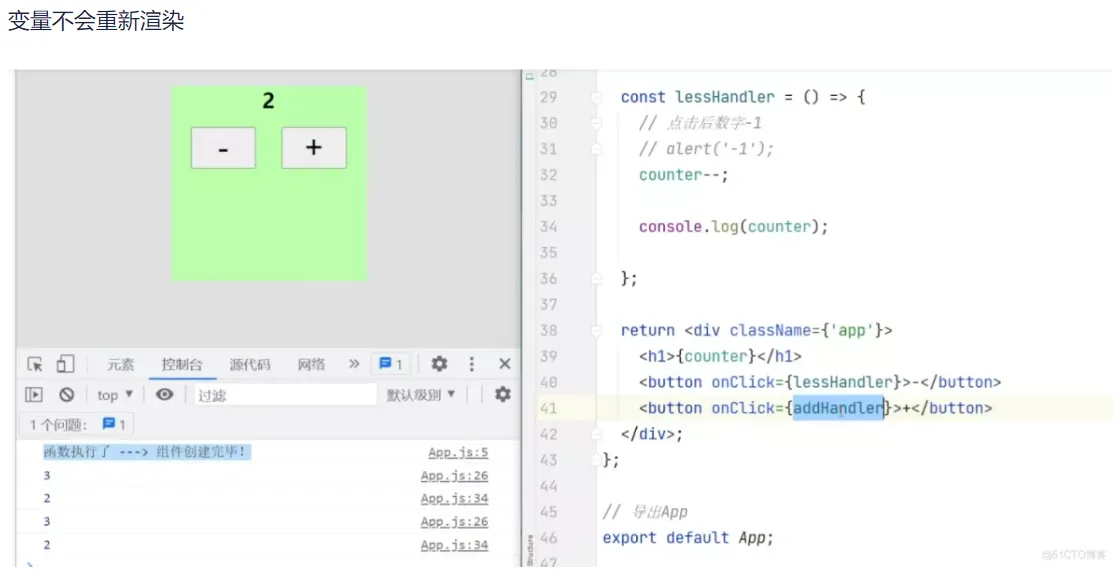This screenshot has height=575, width=1114.
Task: Switch to the 控制台 tab
Action: [x=182, y=365]
